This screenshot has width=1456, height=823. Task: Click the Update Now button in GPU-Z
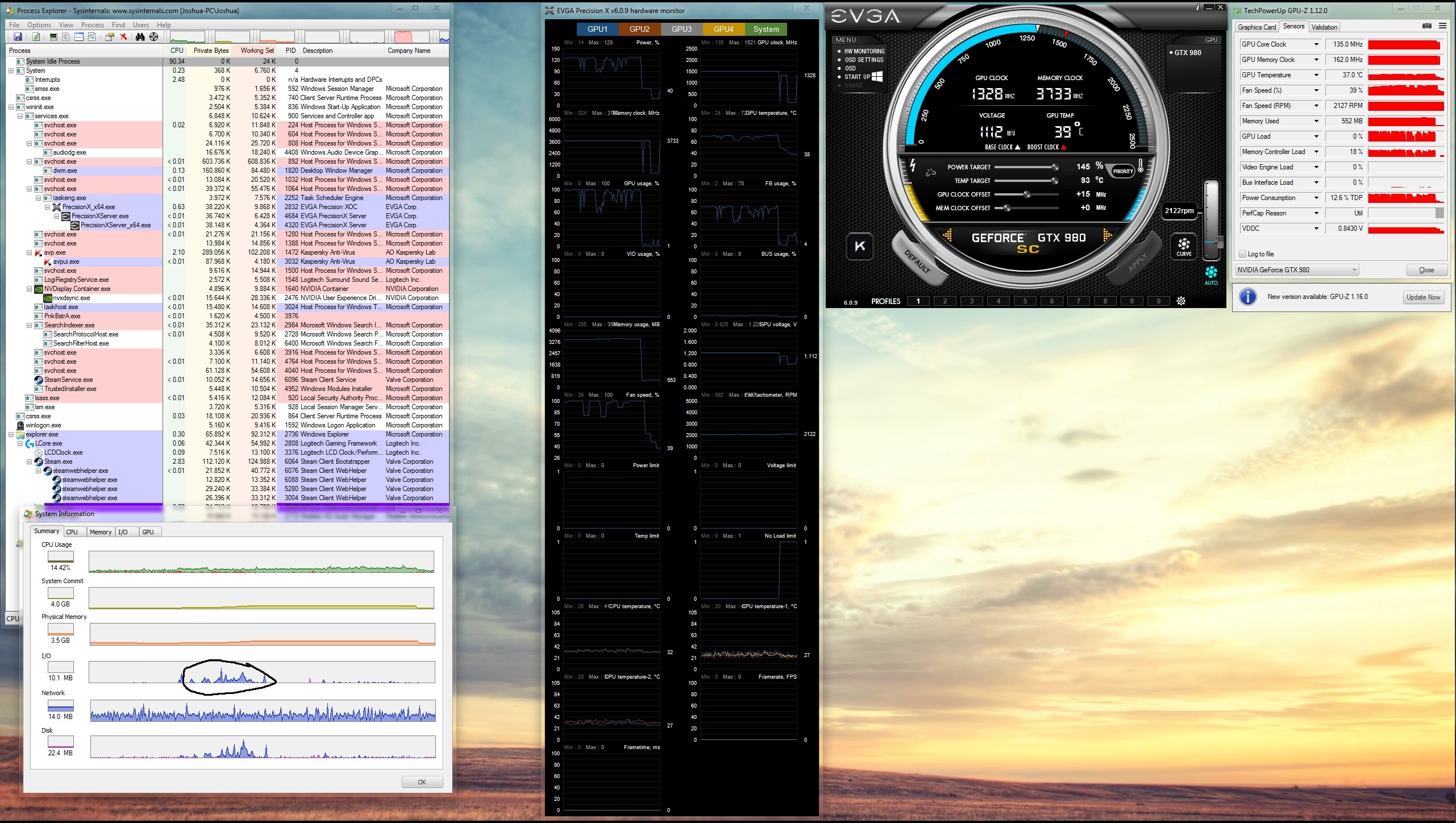pyautogui.click(x=1423, y=297)
